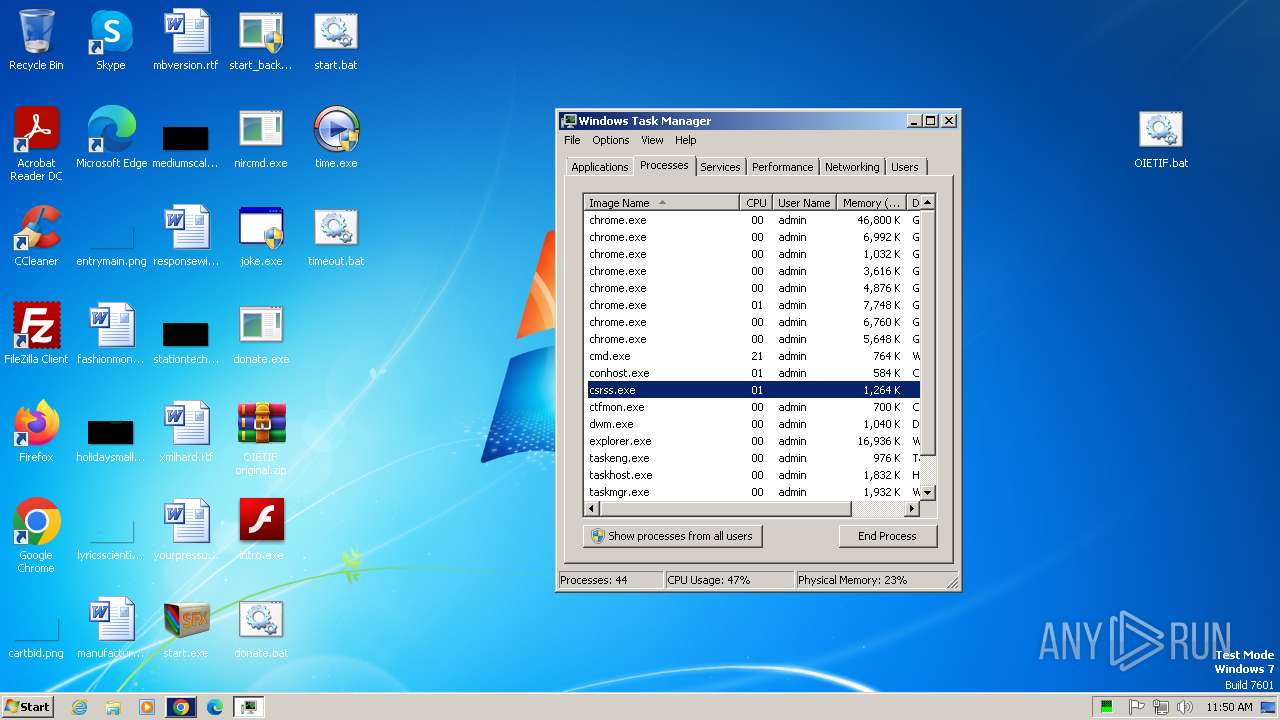Open the Google Chrome desktop shortcut
The image size is (1280, 720).
point(36,536)
